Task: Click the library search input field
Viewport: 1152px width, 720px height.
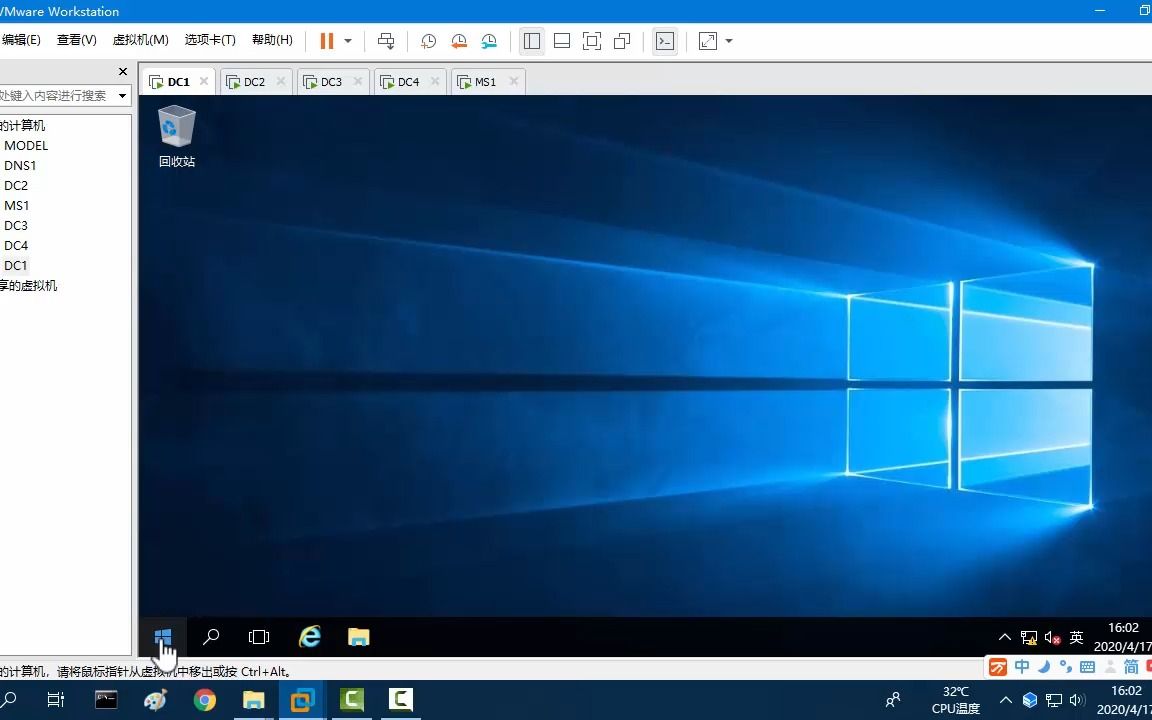Action: pos(56,96)
